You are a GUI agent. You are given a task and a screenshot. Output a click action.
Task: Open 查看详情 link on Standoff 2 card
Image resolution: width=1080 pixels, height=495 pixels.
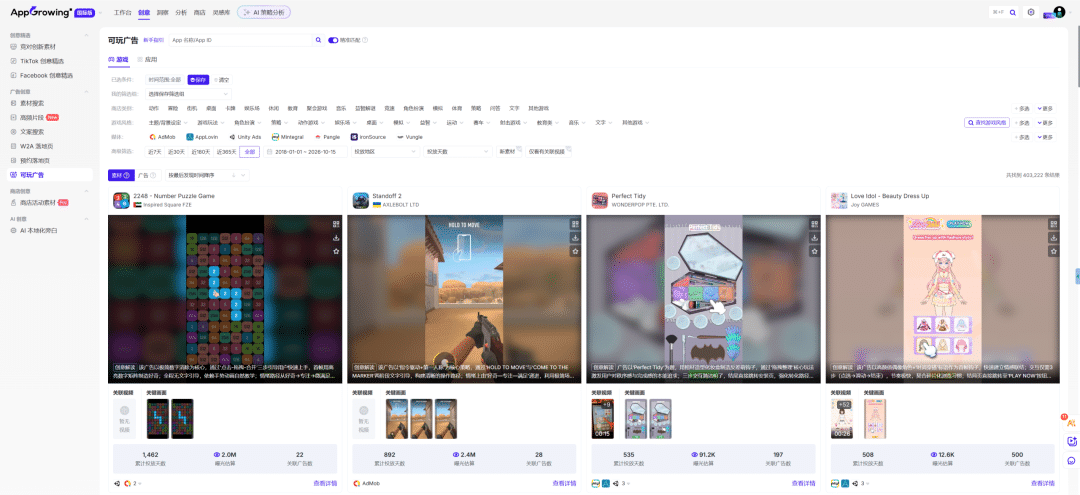pyautogui.click(x=564, y=483)
